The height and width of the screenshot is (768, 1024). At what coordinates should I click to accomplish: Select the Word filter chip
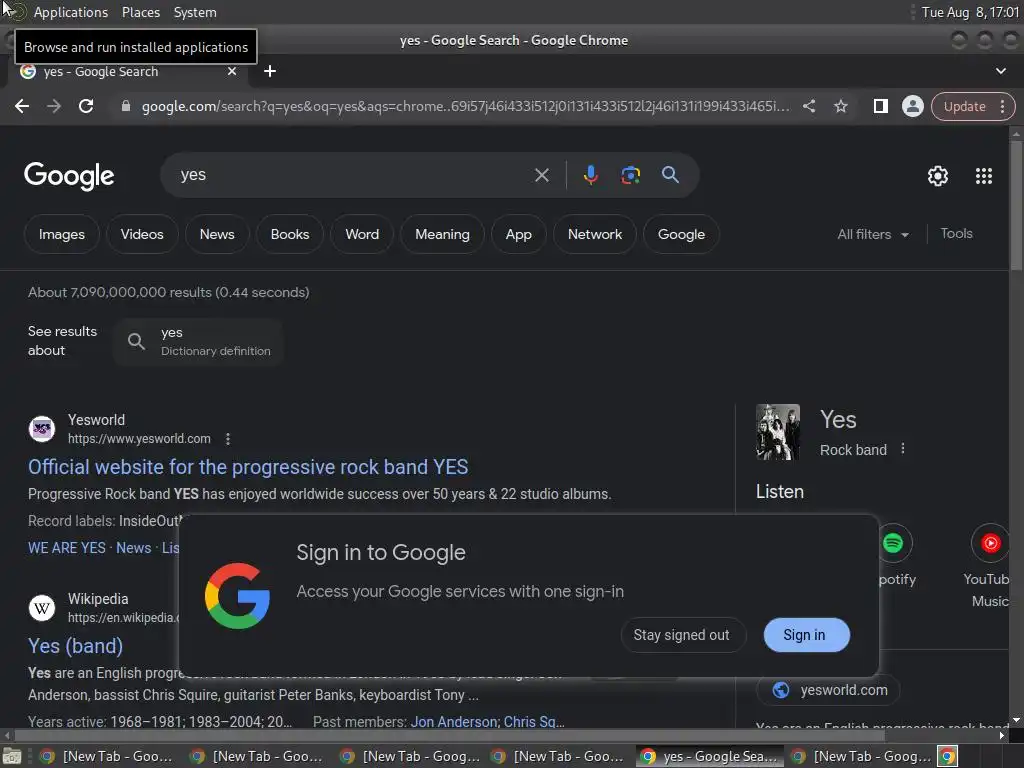(362, 234)
